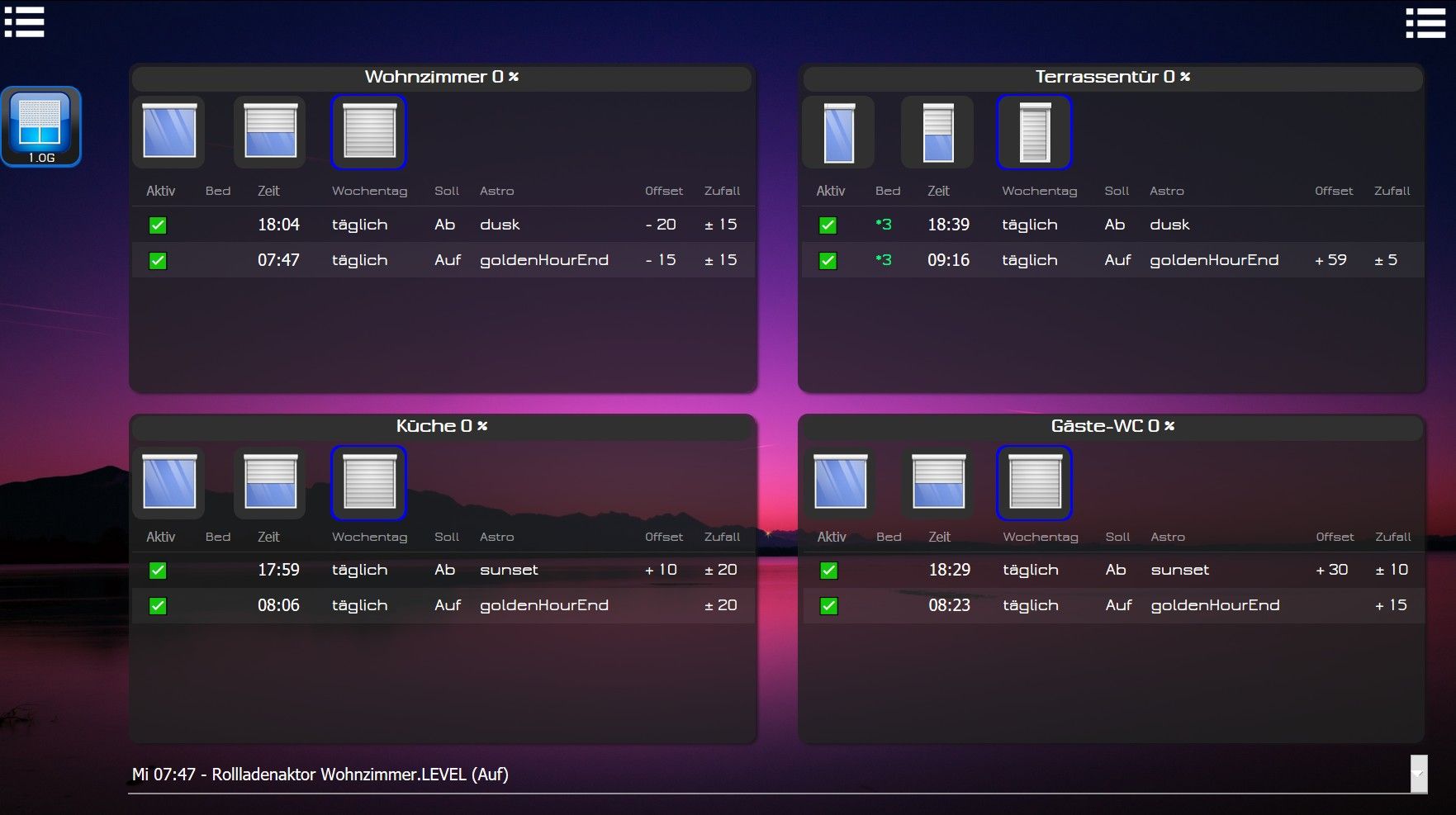
Task: Click sunset astro value in Gäste-WC
Action: pyautogui.click(x=1180, y=570)
